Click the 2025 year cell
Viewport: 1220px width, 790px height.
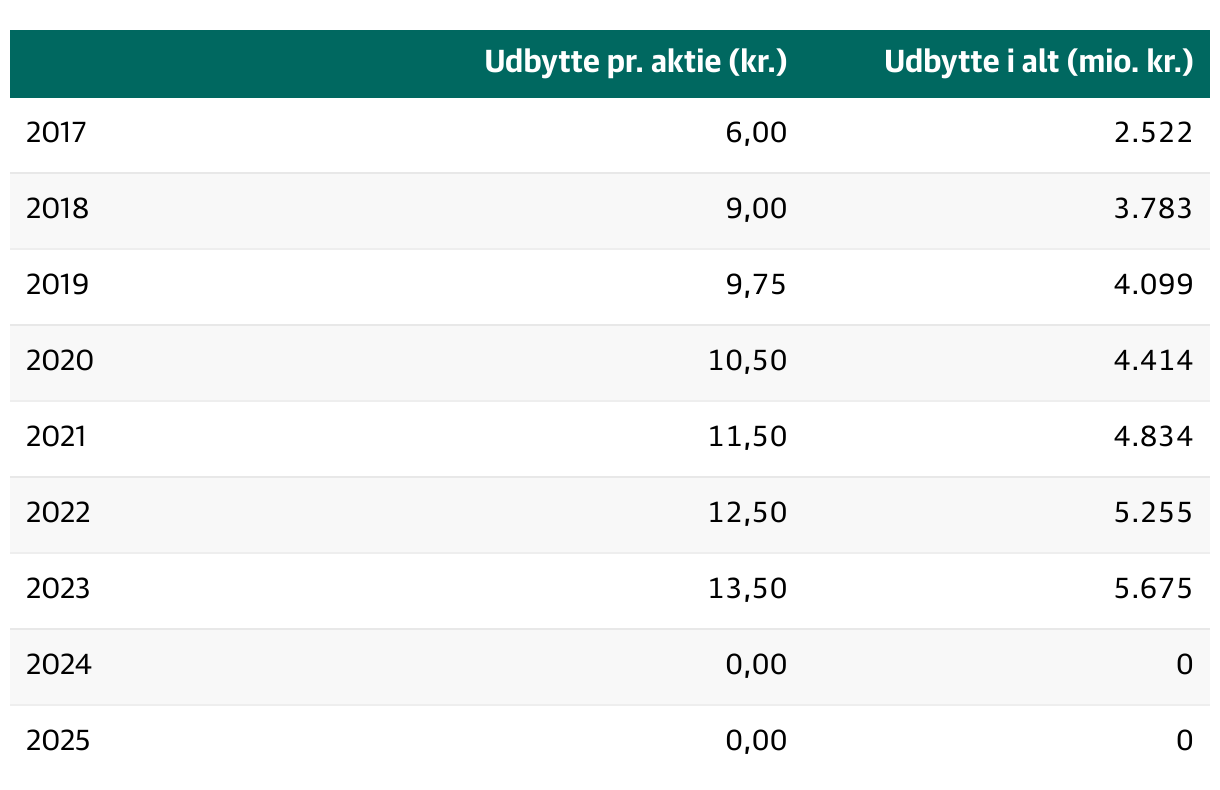58,741
